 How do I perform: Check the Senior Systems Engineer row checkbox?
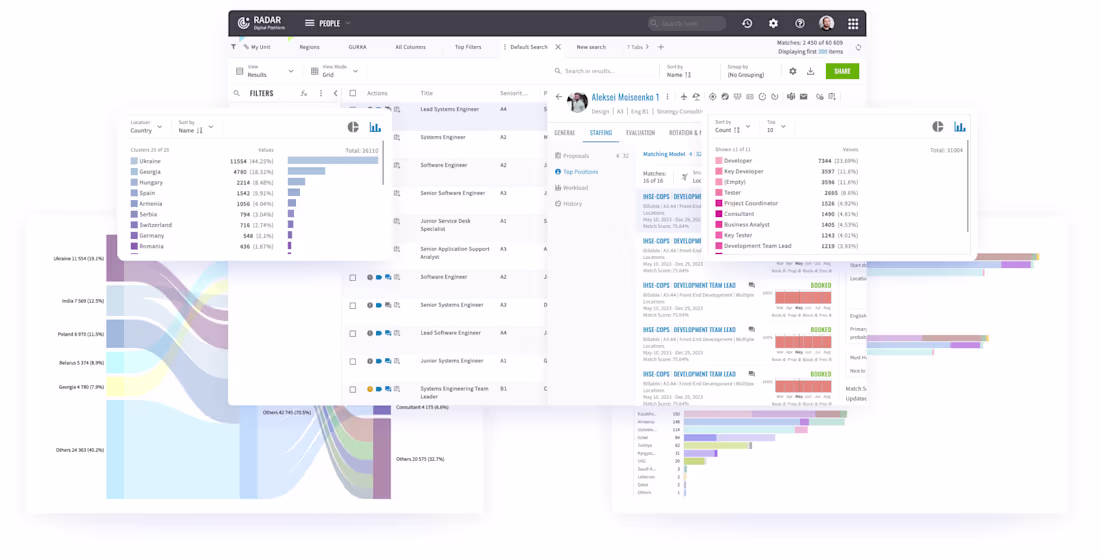[x=353, y=306]
